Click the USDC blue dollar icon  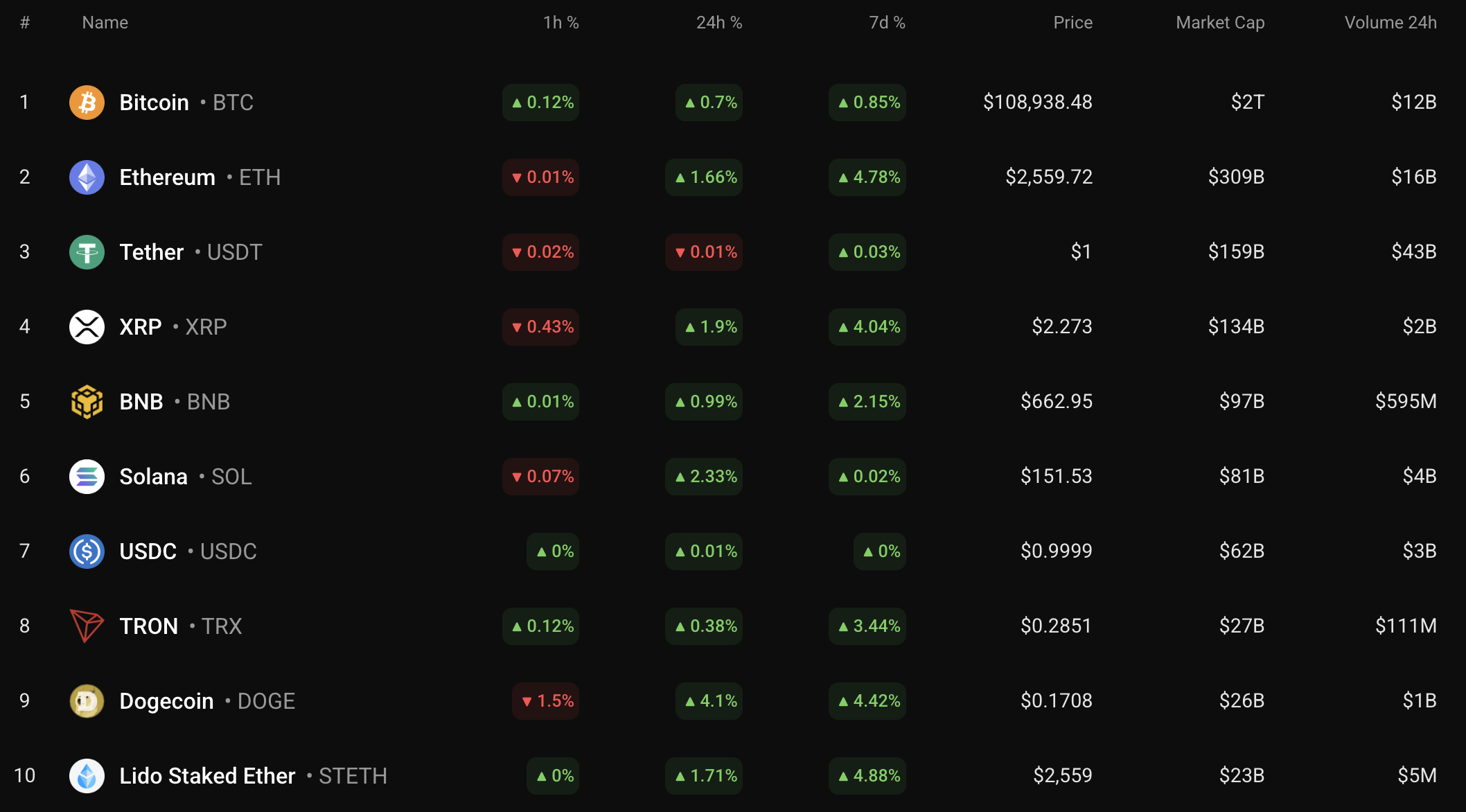click(x=87, y=551)
